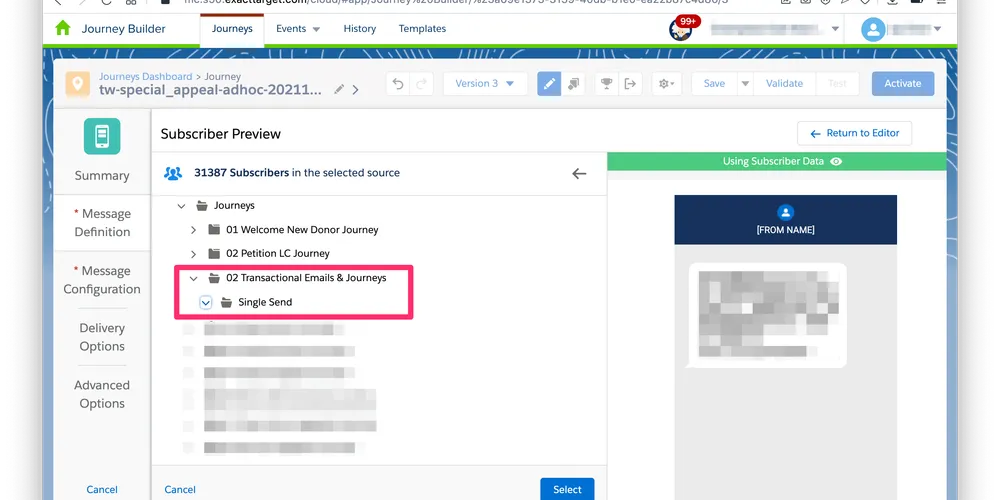Select 02 Transactional Emails & Journeys folder

click(x=306, y=277)
